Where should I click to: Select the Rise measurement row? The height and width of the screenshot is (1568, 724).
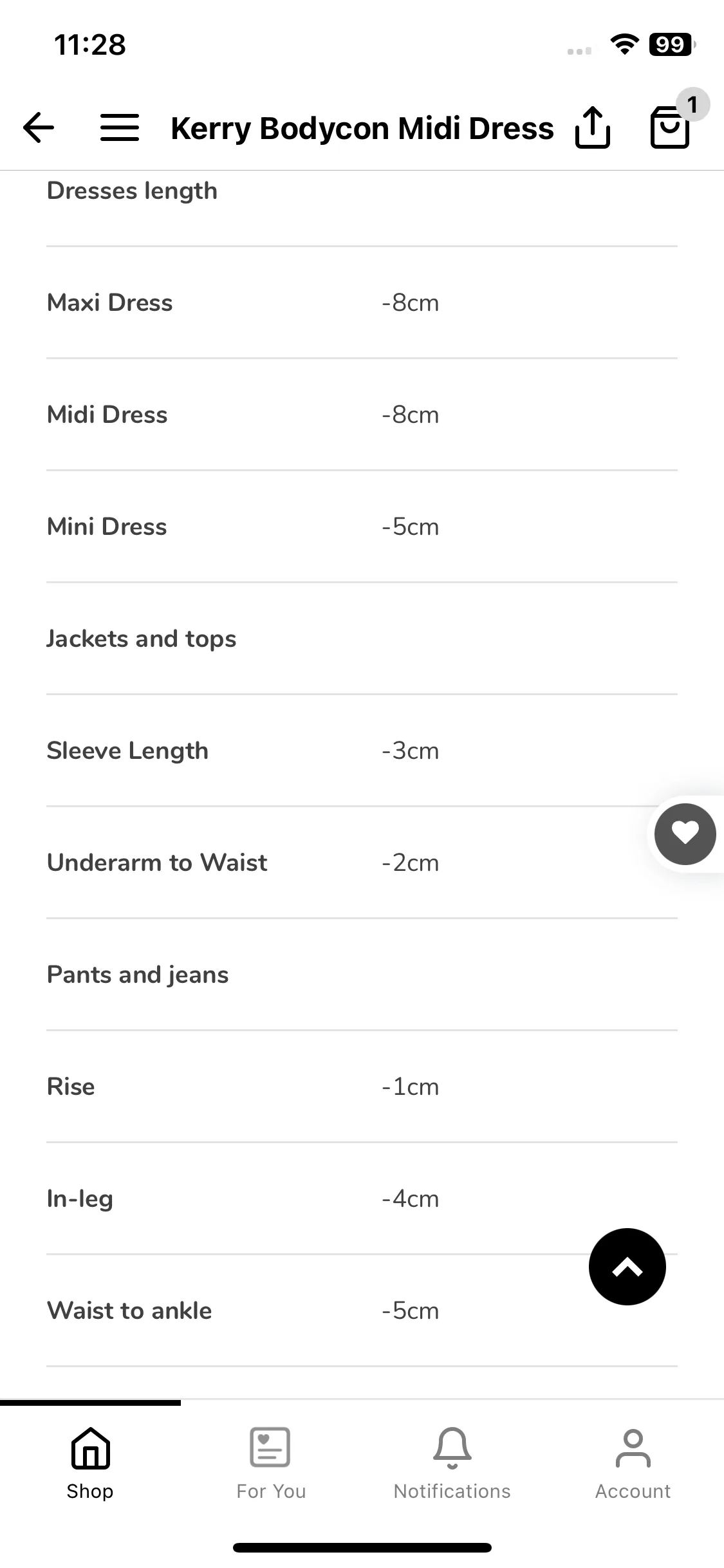[x=362, y=1087]
